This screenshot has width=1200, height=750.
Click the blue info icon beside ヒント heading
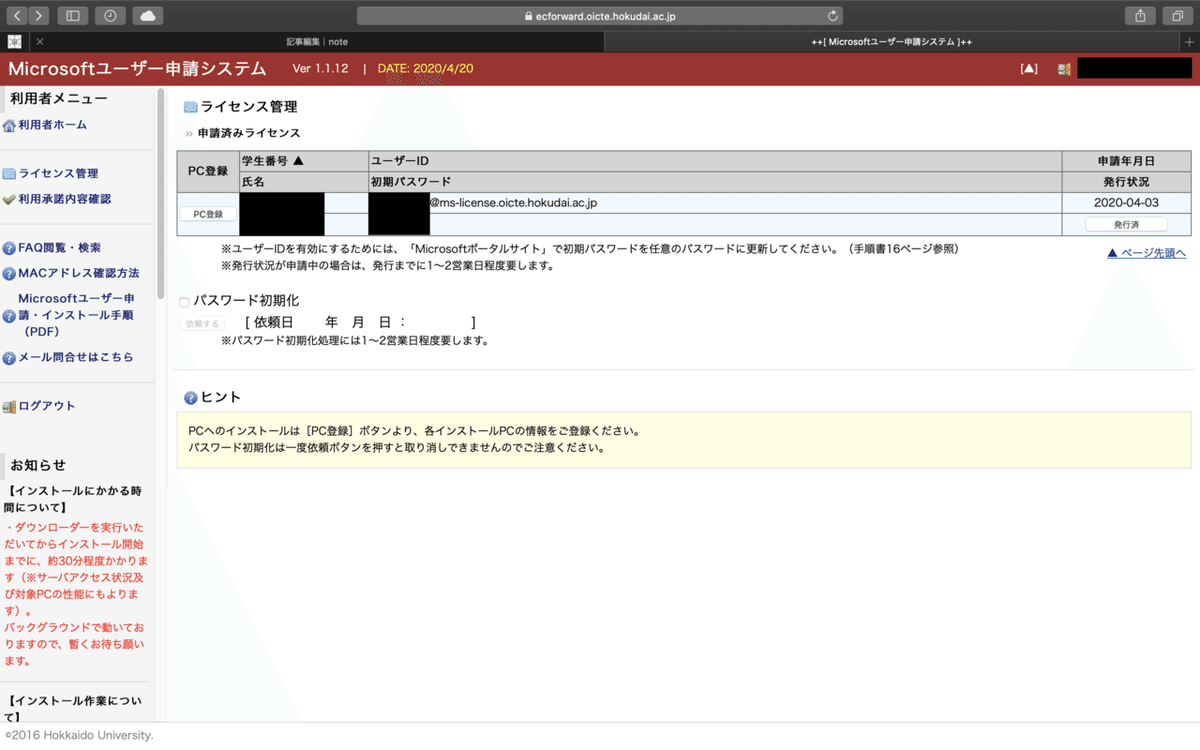pyautogui.click(x=188, y=397)
